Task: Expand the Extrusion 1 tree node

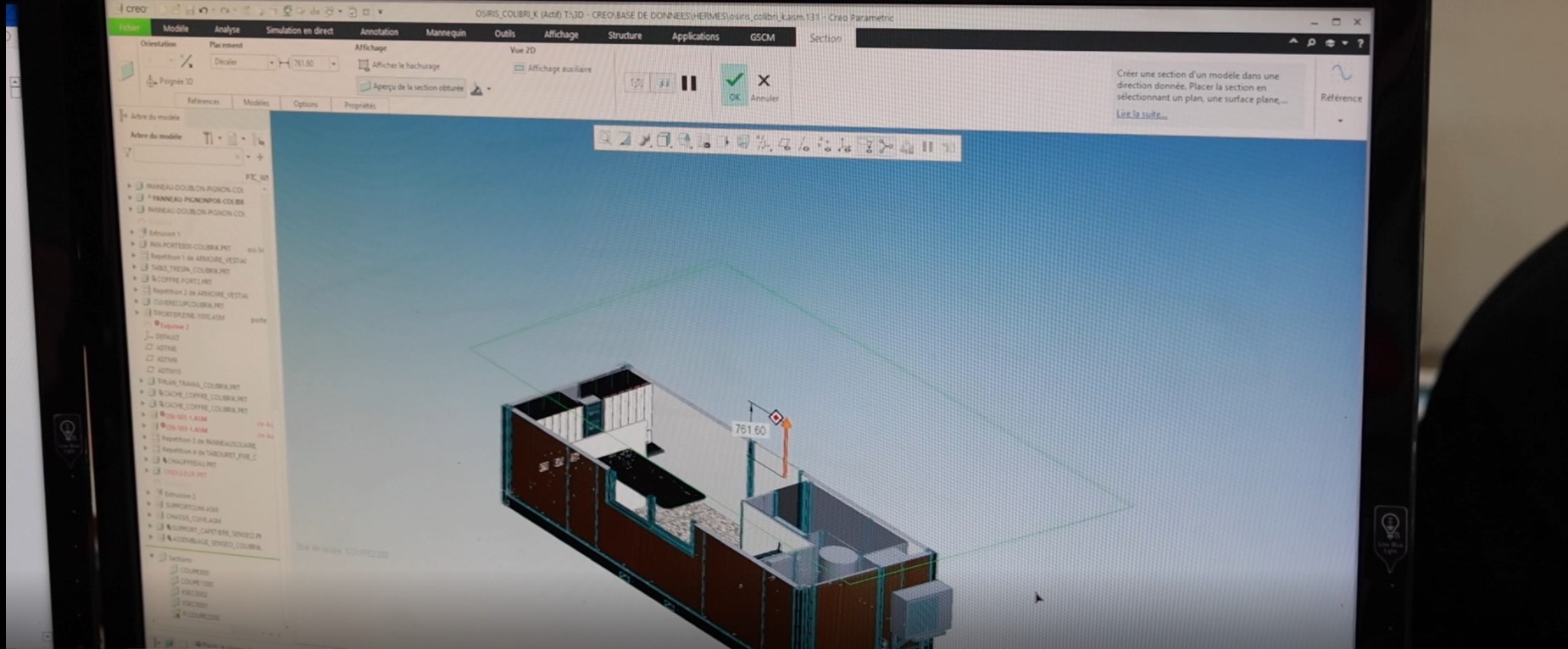Action: tap(132, 232)
